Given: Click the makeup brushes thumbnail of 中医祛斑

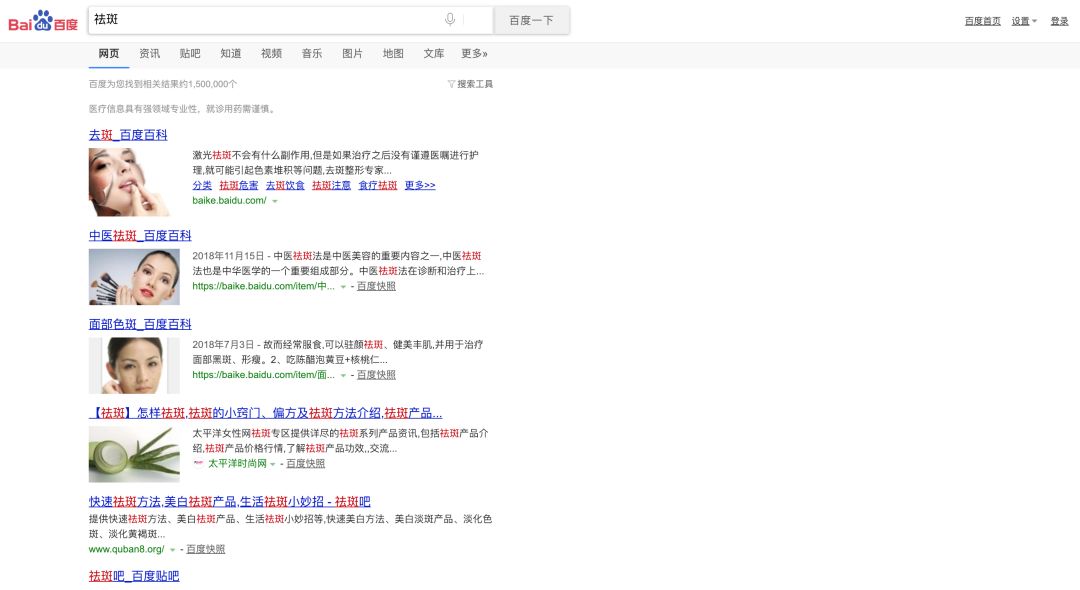Looking at the screenshot, I should 134,277.
